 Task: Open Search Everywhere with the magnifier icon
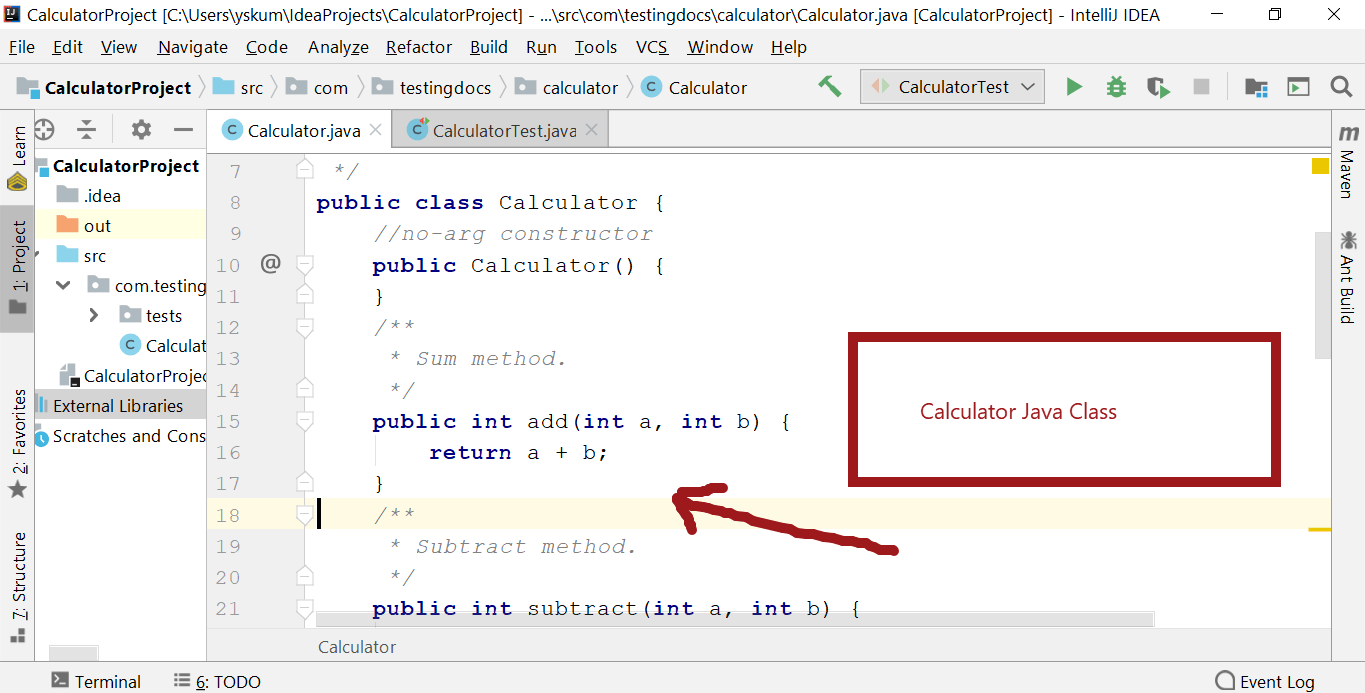(1341, 87)
